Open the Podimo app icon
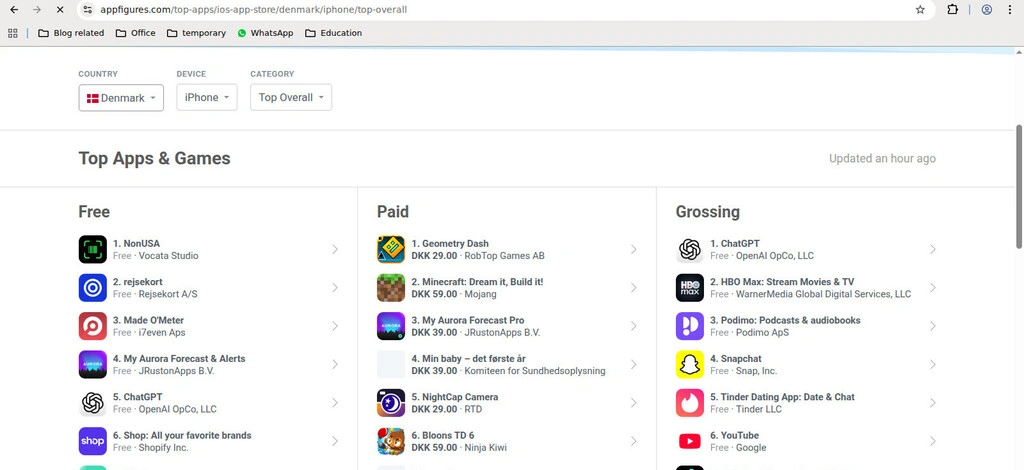This screenshot has height=470, width=1024. (690, 326)
